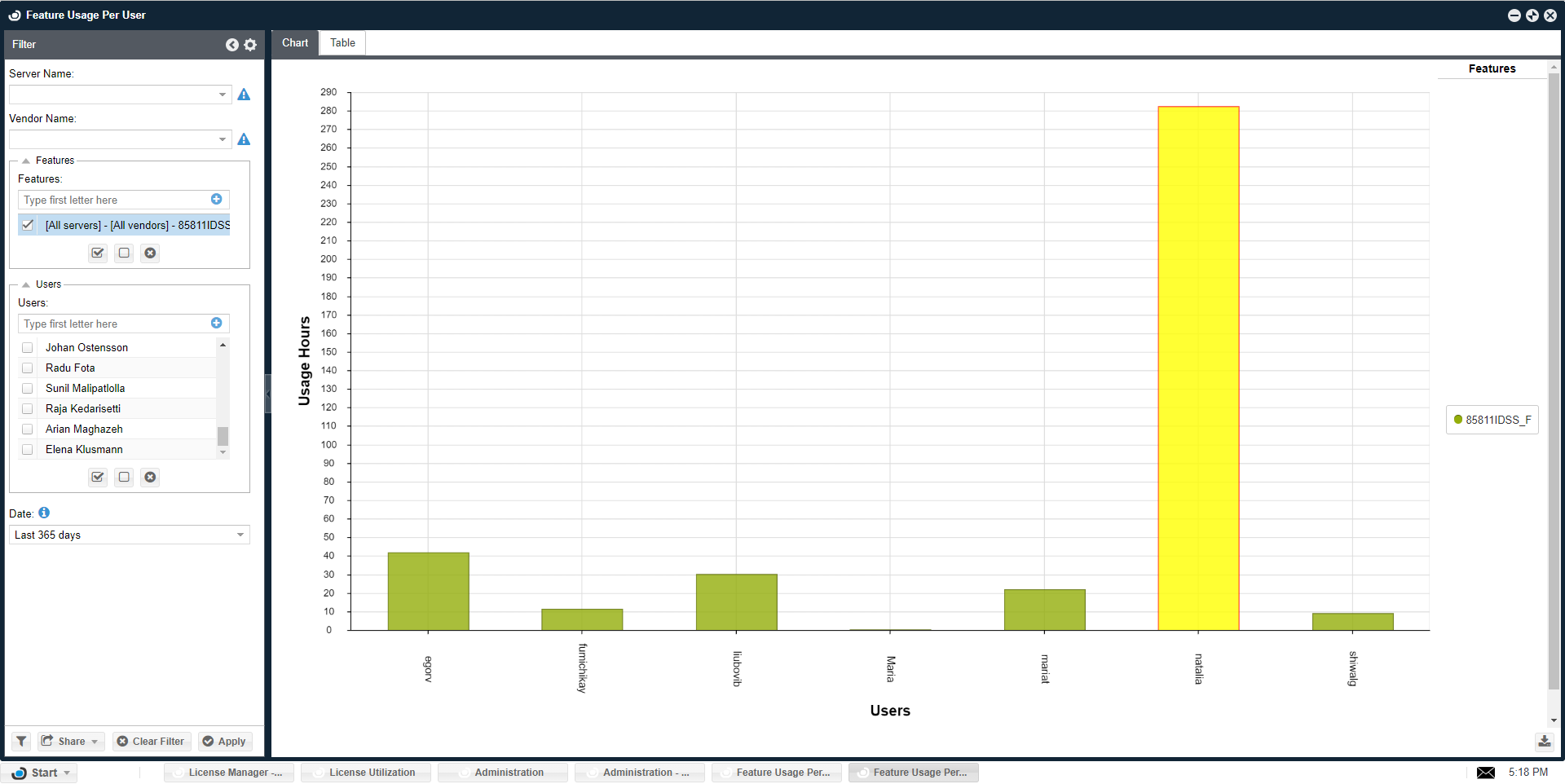Image resolution: width=1565 pixels, height=784 pixels.
Task: Click the filter funnel icon at bottom left
Action: [x=20, y=741]
